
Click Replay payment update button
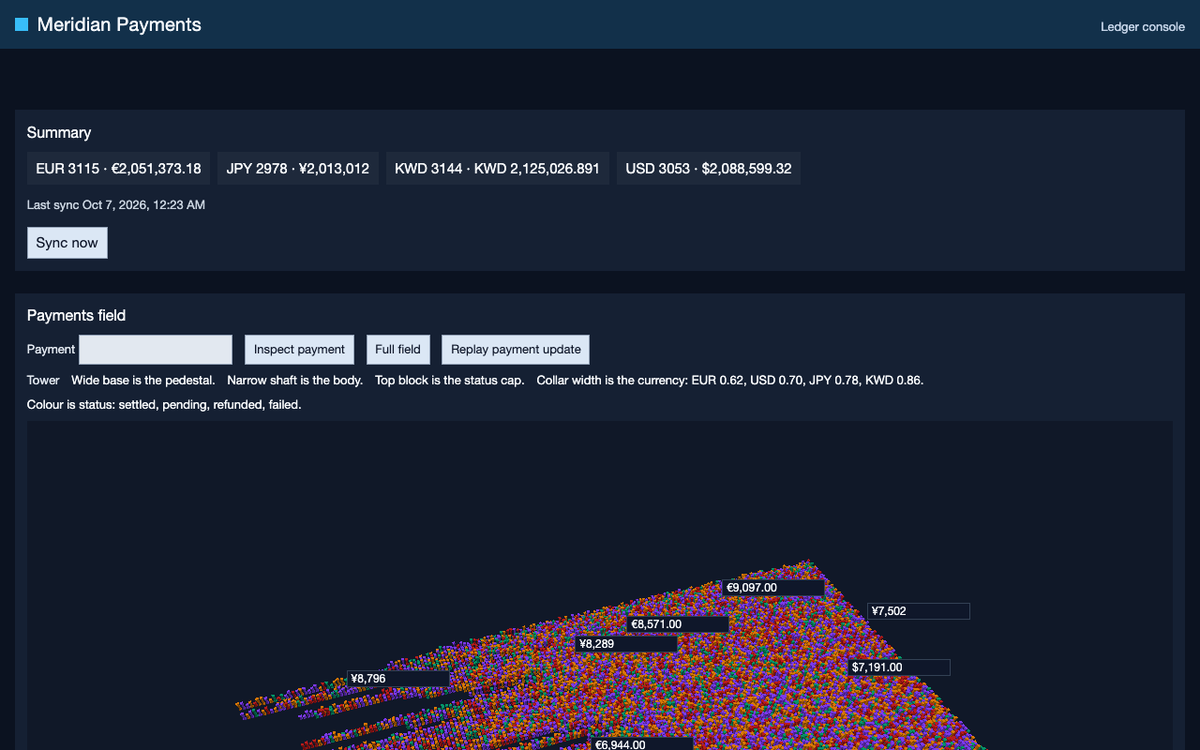(x=516, y=349)
